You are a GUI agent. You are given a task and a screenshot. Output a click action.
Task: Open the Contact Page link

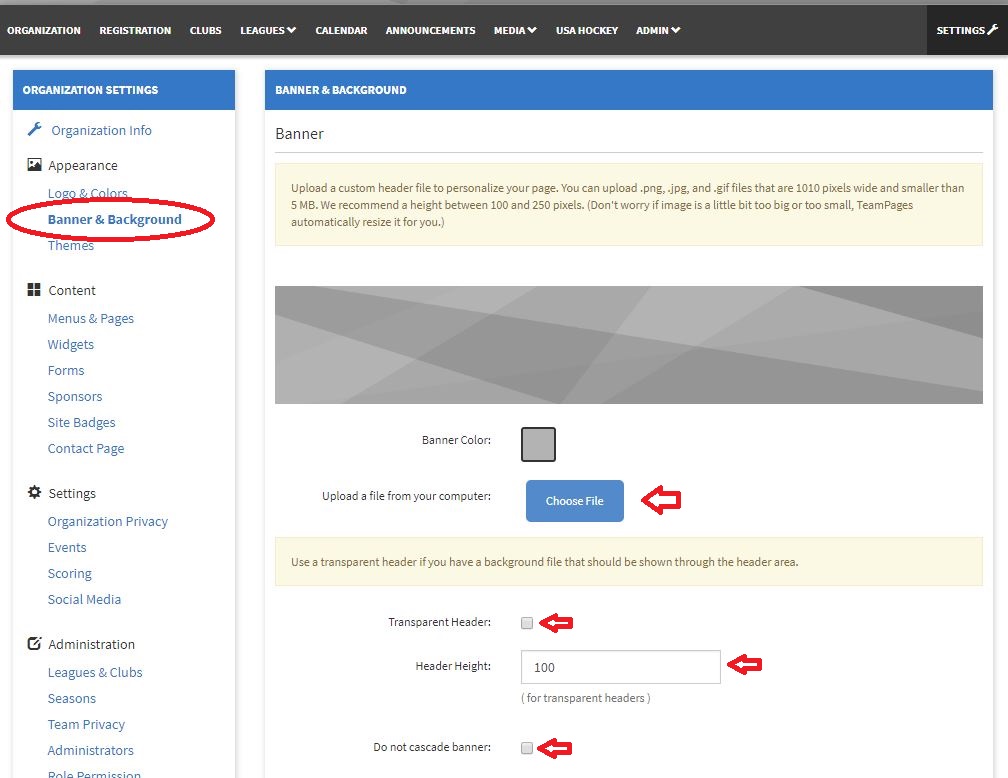click(x=86, y=448)
